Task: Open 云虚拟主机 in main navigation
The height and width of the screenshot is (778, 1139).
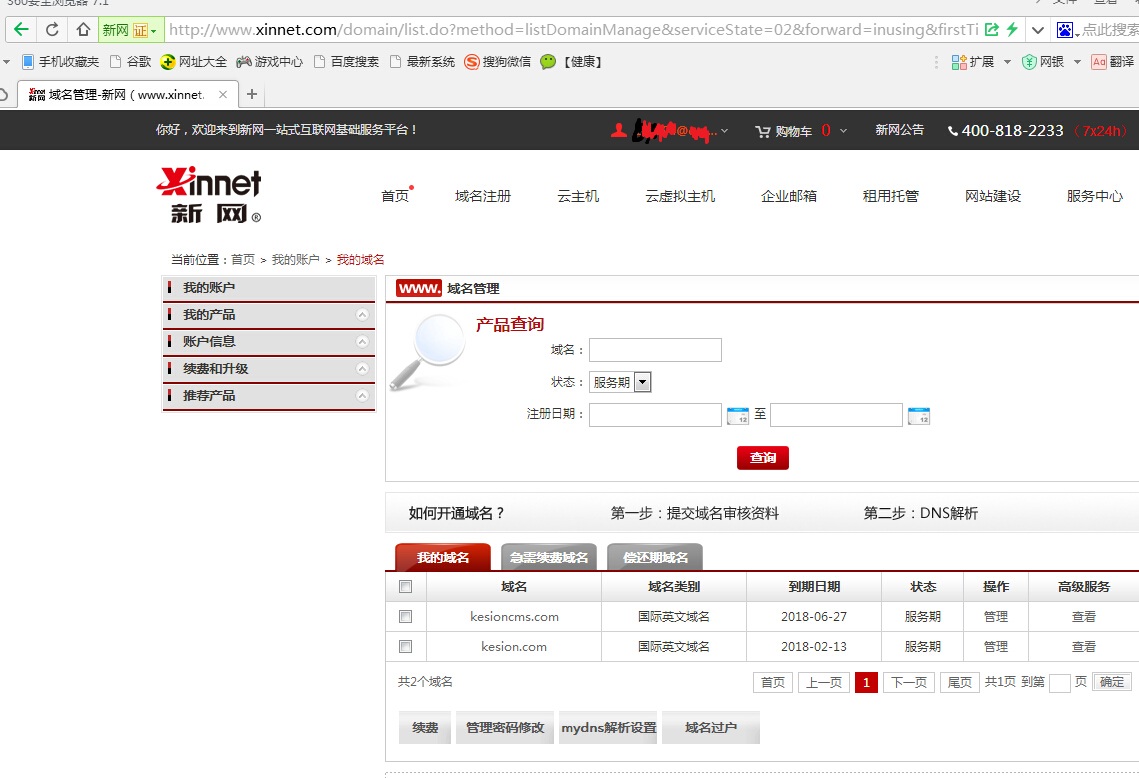Action: 680,196
